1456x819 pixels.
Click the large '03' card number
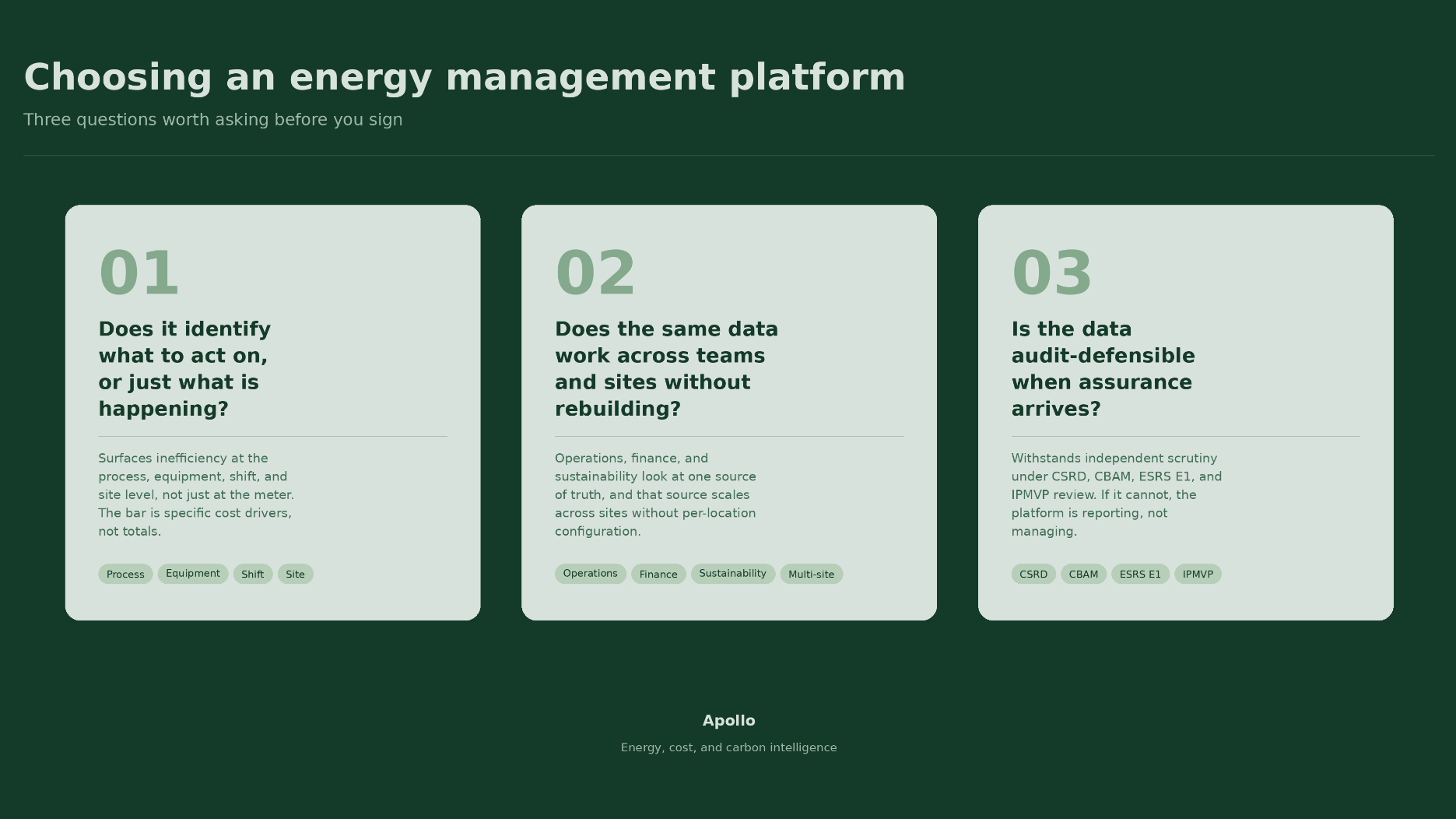coord(1052,272)
